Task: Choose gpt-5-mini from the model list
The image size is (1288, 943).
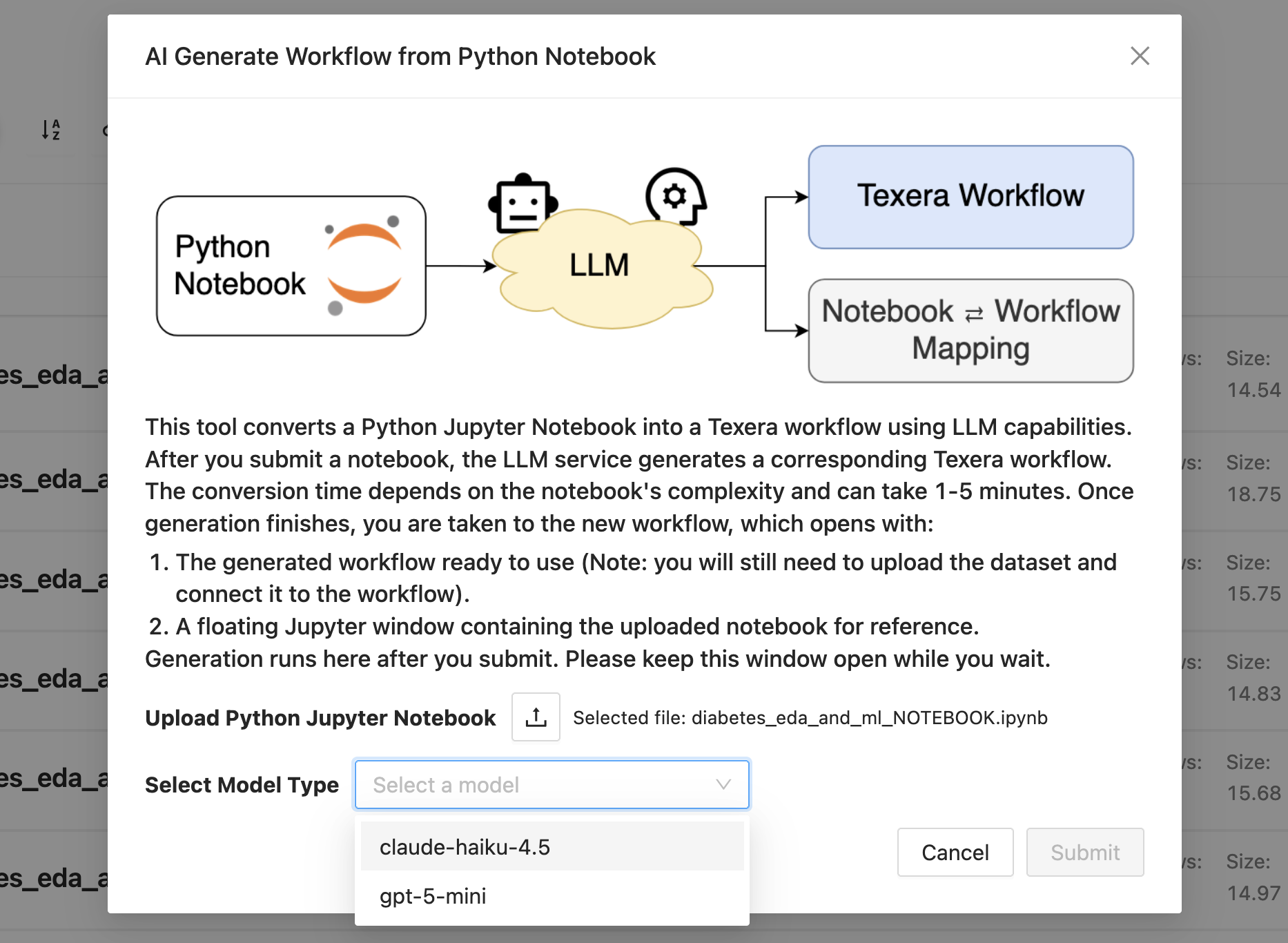Action: (x=552, y=896)
